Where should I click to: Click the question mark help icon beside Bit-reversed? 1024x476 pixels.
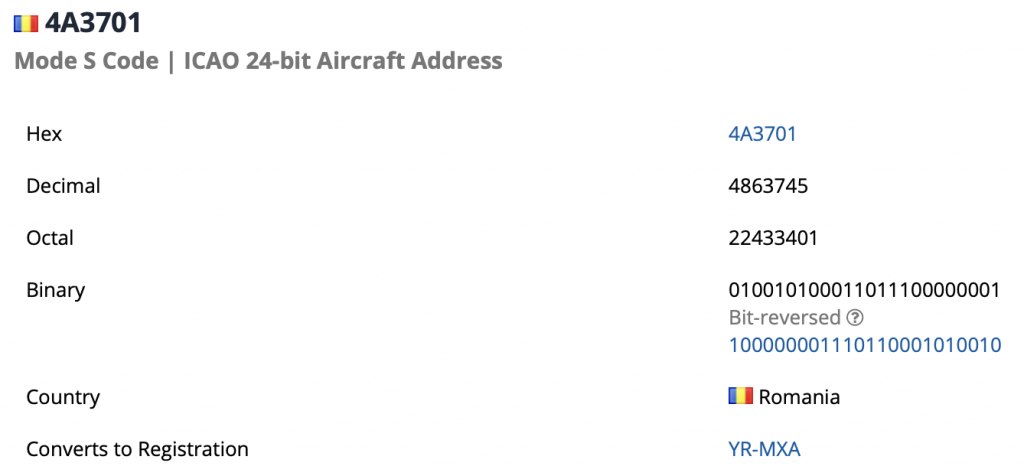tap(855, 318)
